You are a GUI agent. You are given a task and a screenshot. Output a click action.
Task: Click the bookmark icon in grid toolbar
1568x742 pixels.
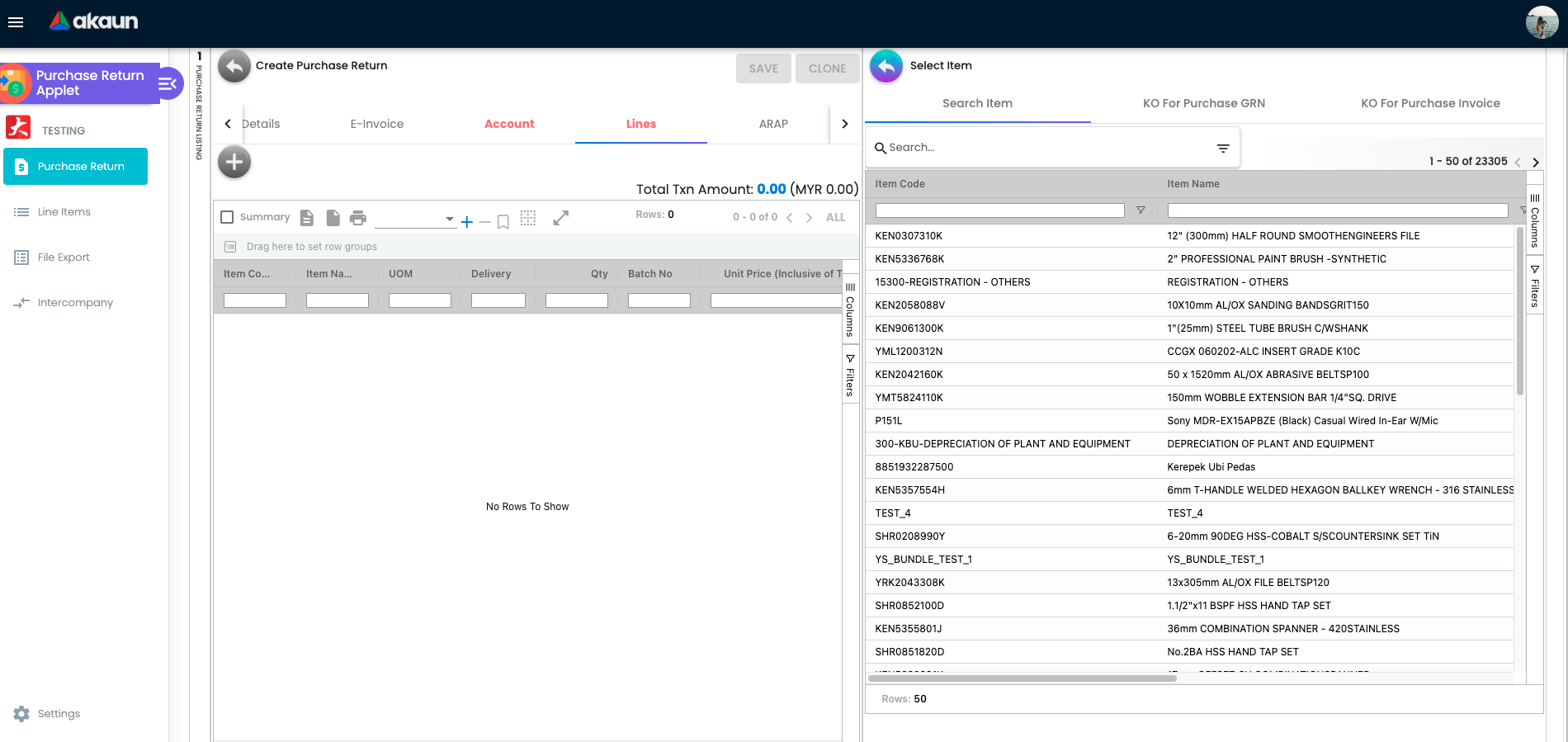503,221
